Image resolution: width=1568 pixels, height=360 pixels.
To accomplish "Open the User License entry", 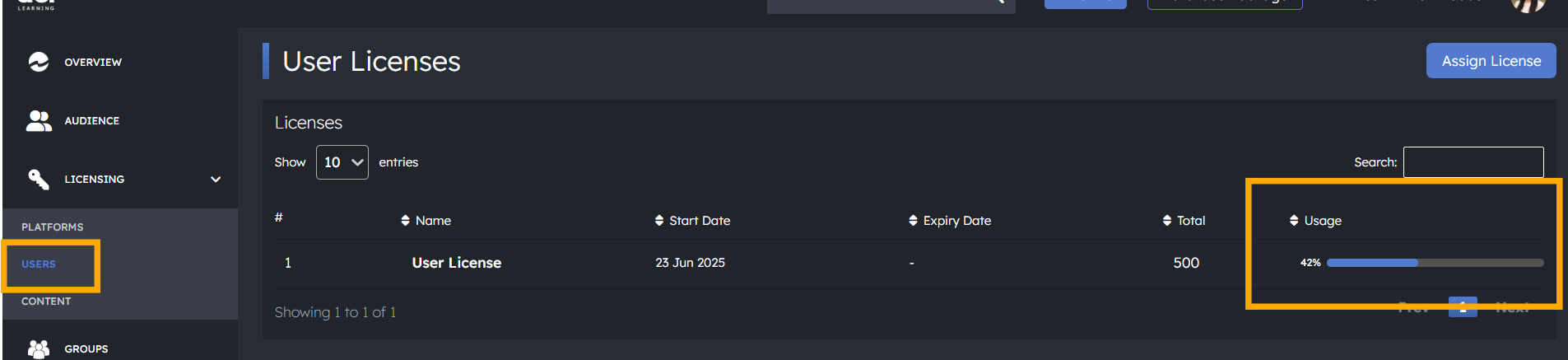I will (x=456, y=263).
